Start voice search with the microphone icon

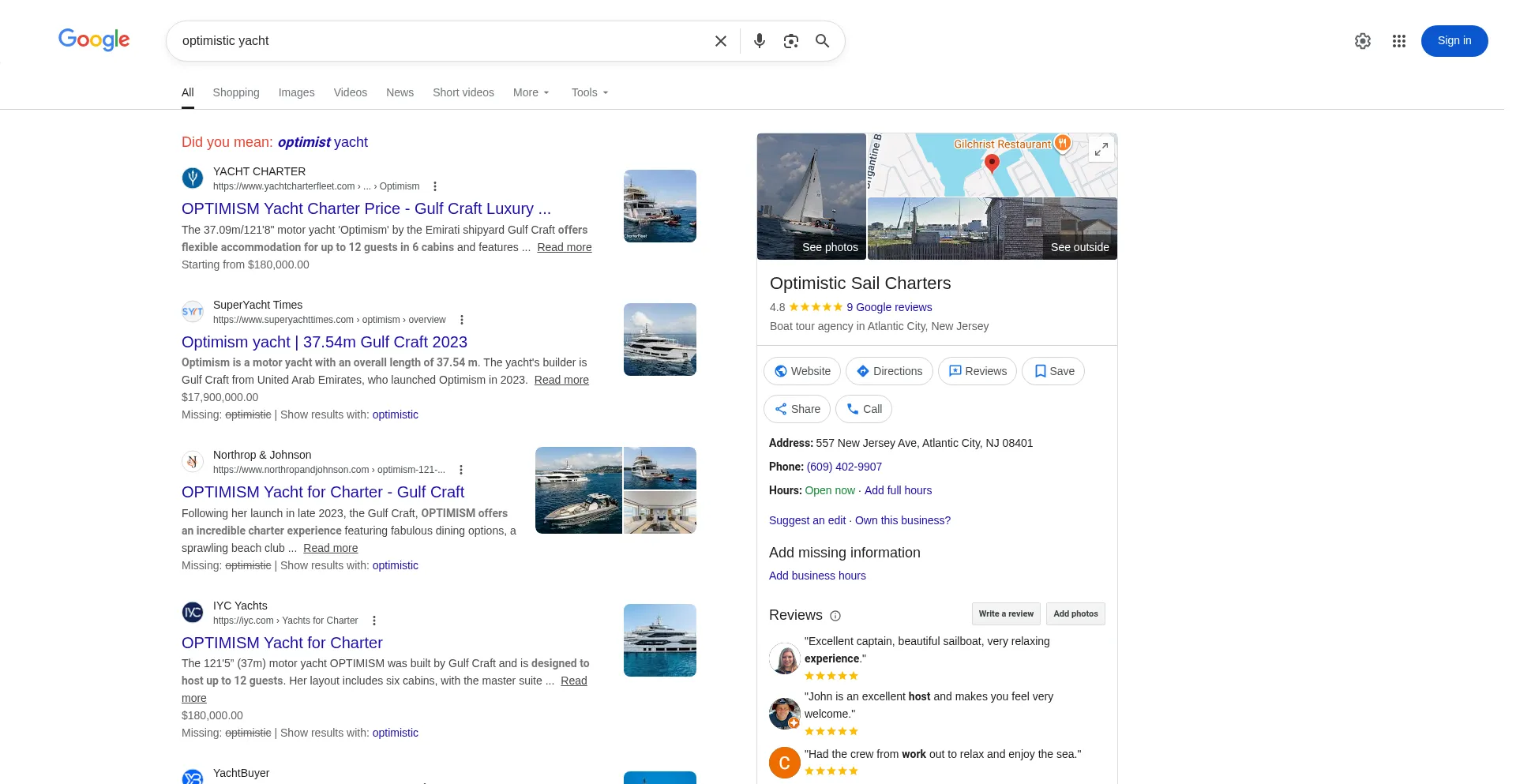pyautogui.click(x=760, y=41)
